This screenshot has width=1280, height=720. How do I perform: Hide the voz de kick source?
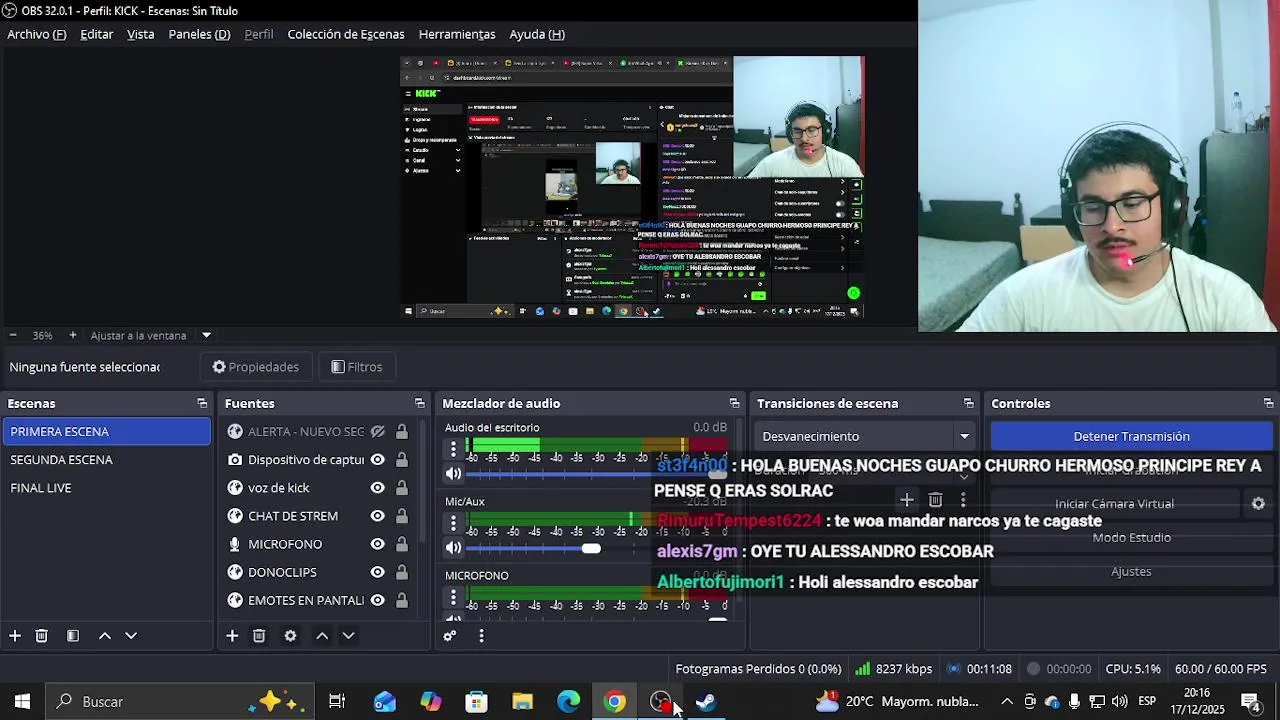pos(378,488)
